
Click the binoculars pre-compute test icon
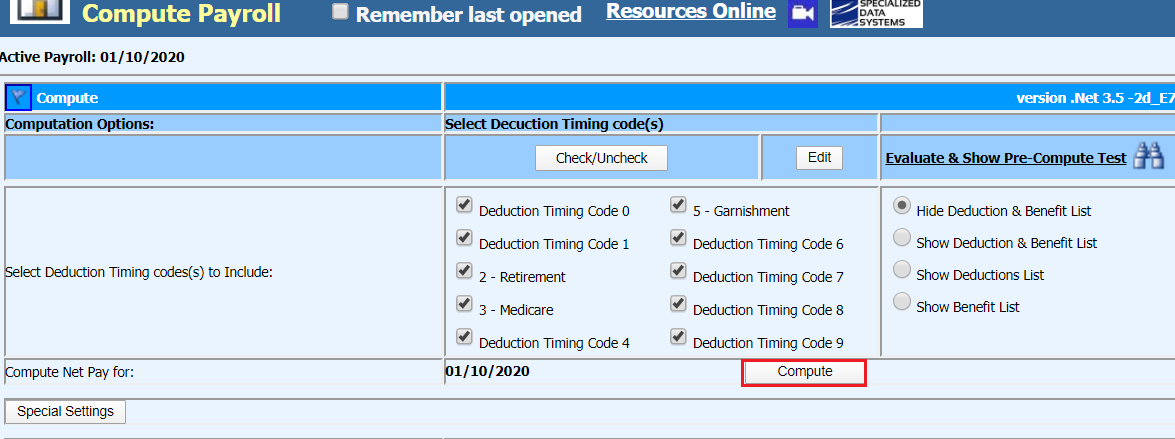click(x=1148, y=157)
